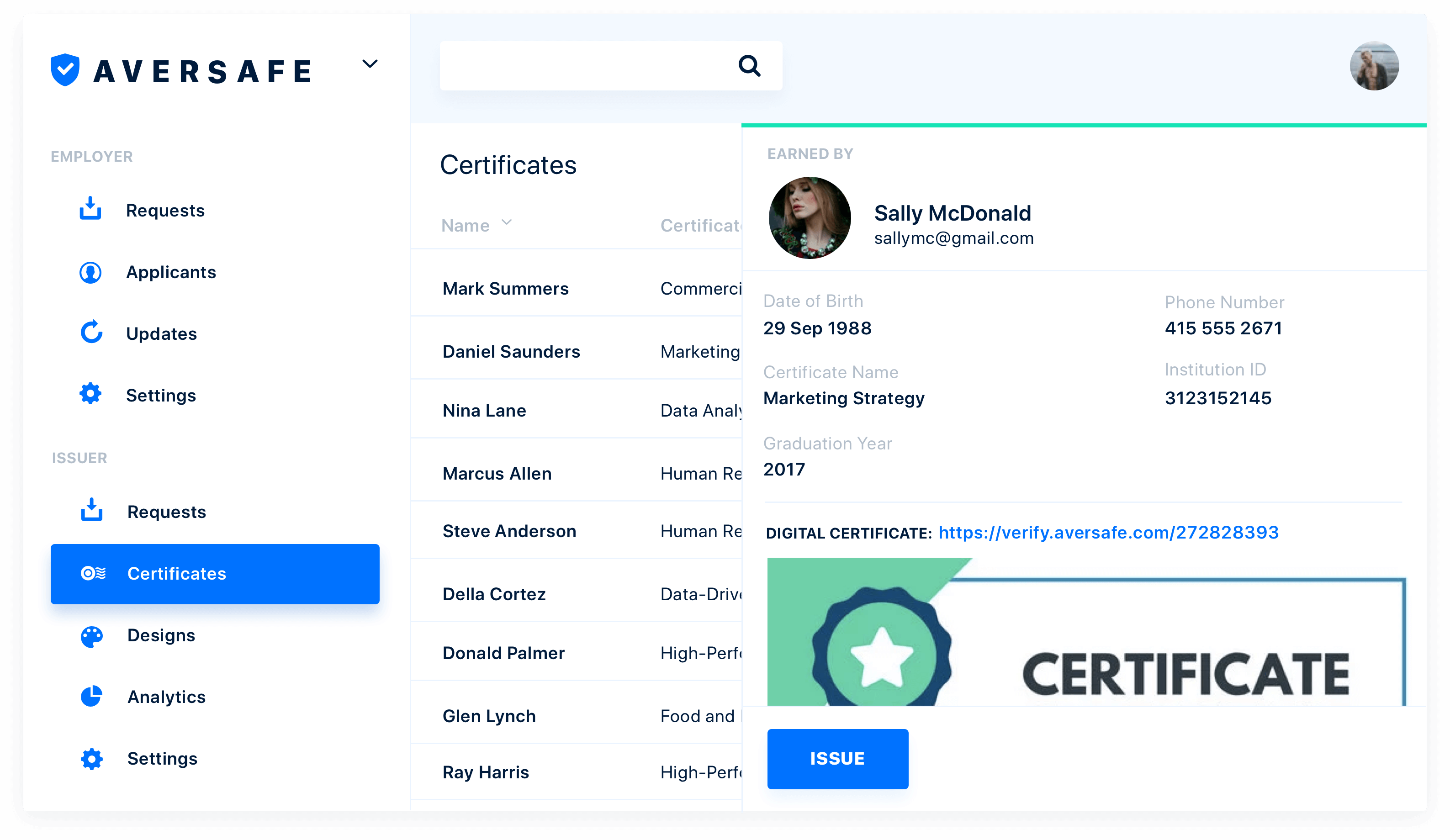Switch to the Issuer Requests section
This screenshot has width=1450, height=840.
click(166, 511)
